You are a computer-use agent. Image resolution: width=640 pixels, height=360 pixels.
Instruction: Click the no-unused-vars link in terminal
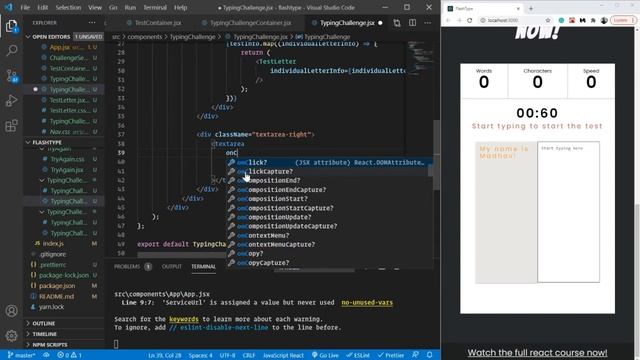pyautogui.click(x=367, y=302)
